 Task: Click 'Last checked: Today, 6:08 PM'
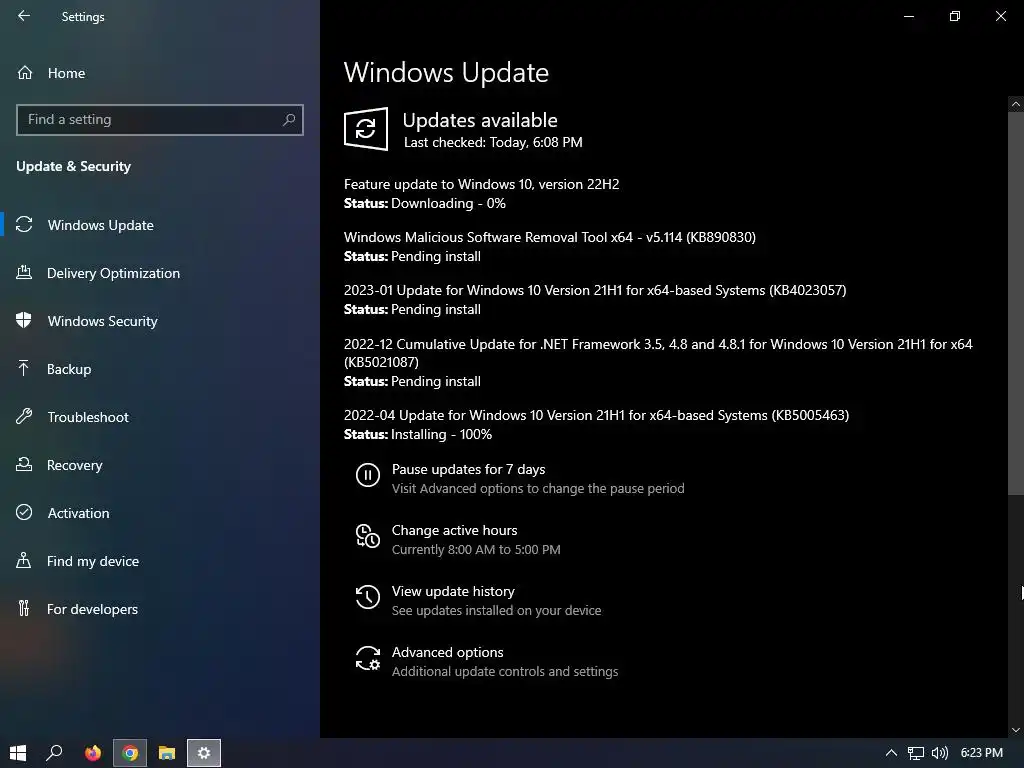pos(493,142)
